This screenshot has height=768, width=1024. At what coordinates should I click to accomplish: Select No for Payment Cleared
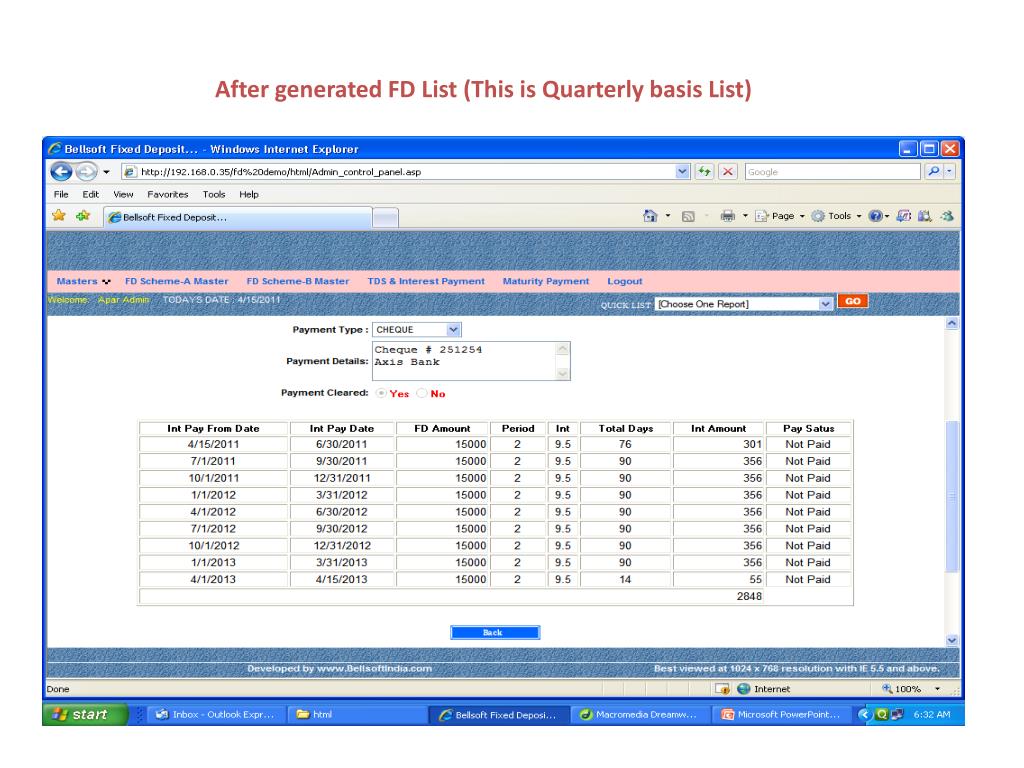[x=421, y=393]
